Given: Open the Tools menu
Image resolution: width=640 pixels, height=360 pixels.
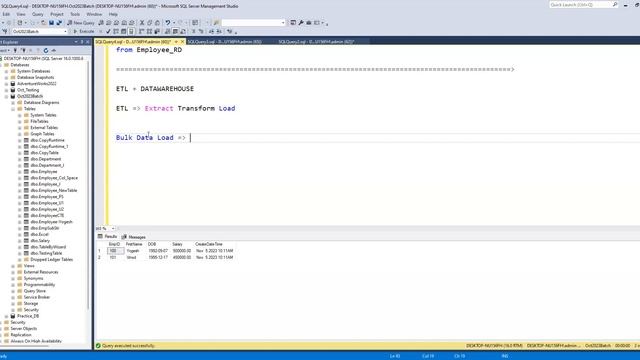Looking at the screenshot, I should point(75,14).
